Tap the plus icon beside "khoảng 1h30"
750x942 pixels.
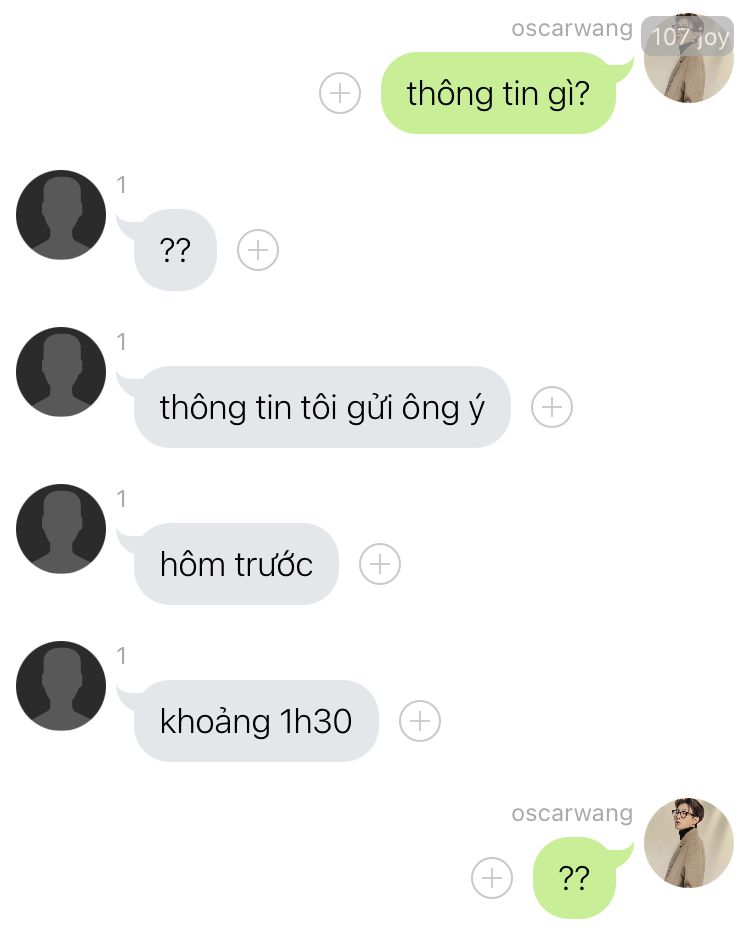pyautogui.click(x=420, y=721)
